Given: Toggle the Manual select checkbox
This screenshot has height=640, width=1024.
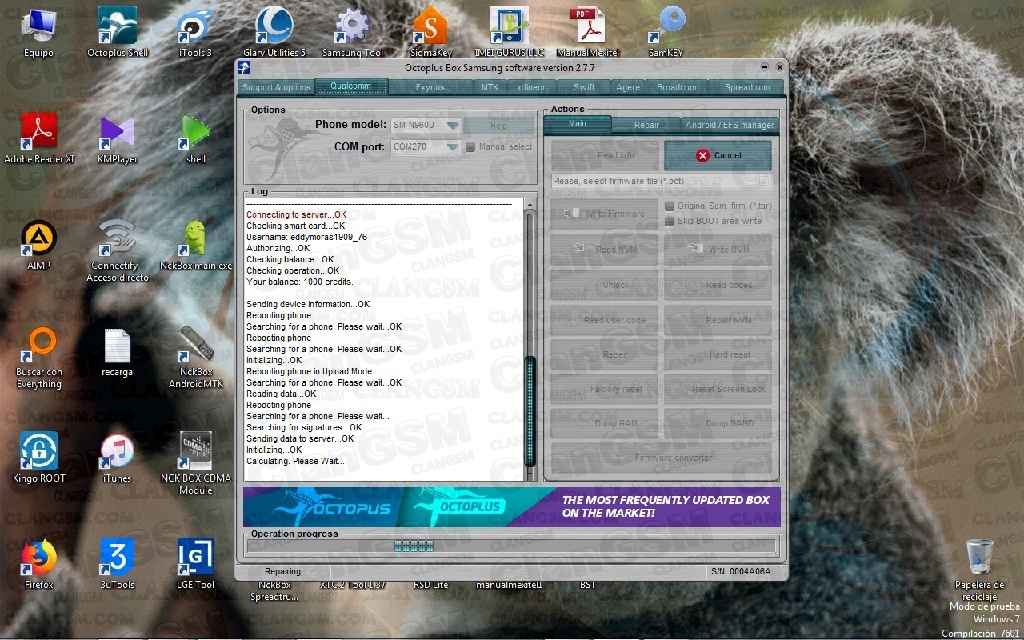Looking at the screenshot, I should pos(470,148).
